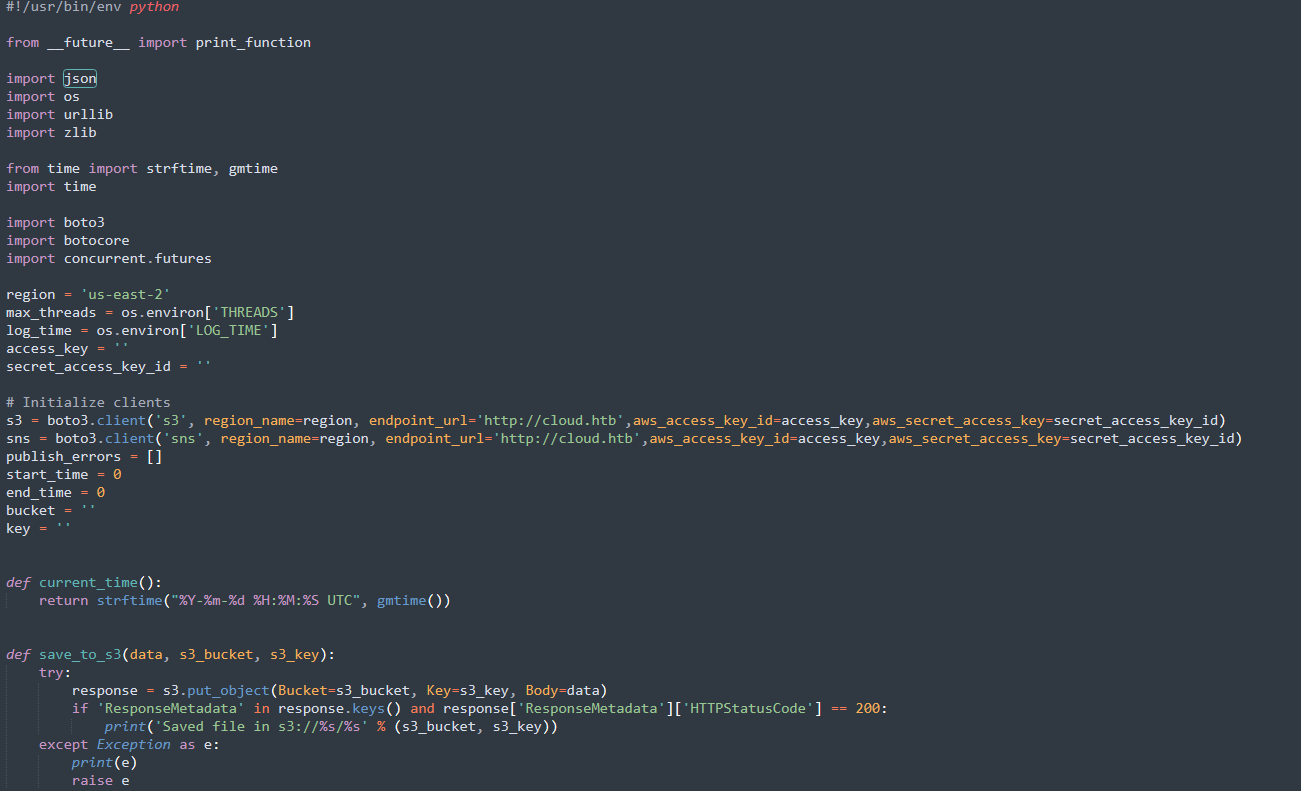Click the 'except Exception as e:' line
Screen dimensions: 1301x791
(x=129, y=745)
